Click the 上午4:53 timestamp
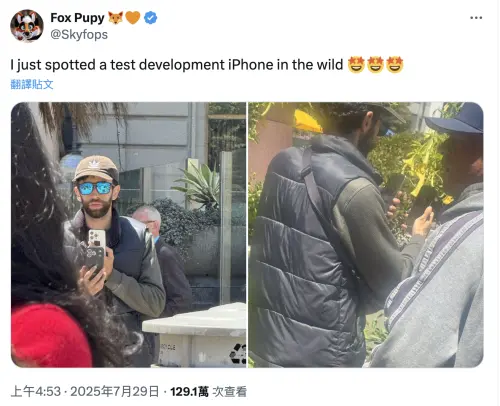 (36, 391)
